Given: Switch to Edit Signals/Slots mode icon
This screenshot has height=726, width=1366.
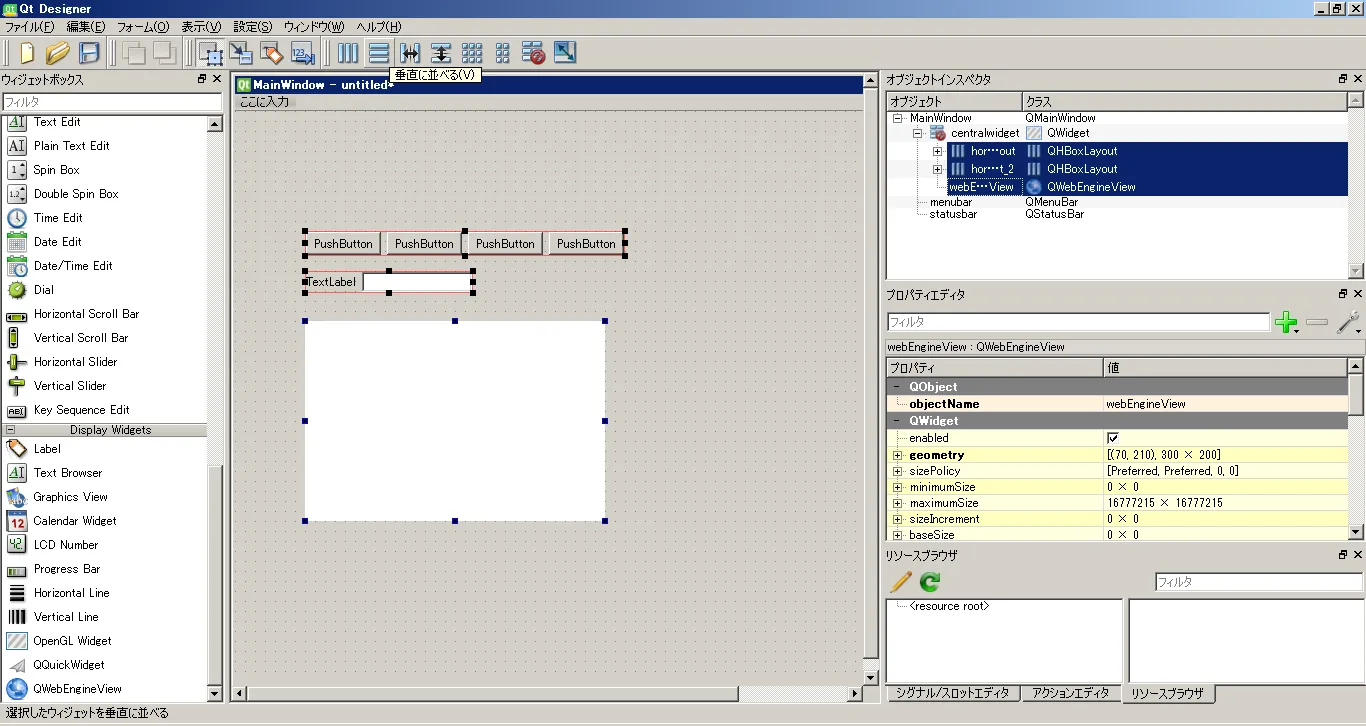Looking at the screenshot, I should tap(241, 53).
